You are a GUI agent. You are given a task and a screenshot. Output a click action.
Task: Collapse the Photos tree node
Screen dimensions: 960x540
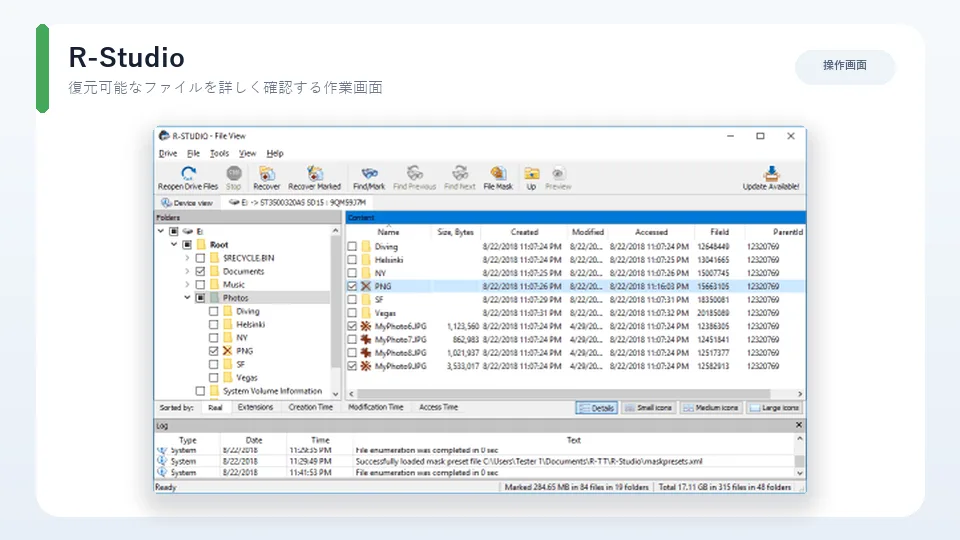(x=187, y=298)
